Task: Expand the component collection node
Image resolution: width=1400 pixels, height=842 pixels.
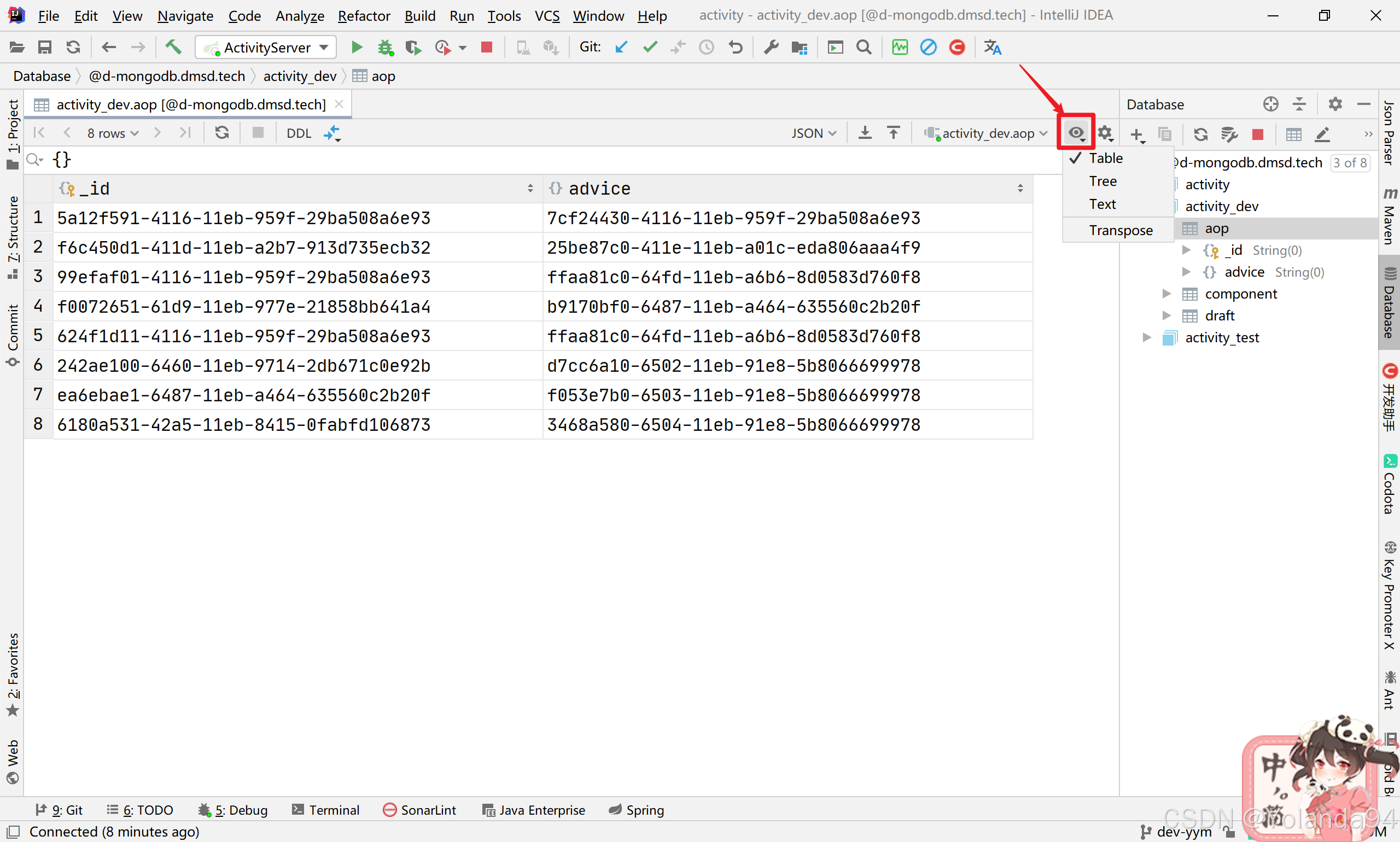Action: 1167,294
